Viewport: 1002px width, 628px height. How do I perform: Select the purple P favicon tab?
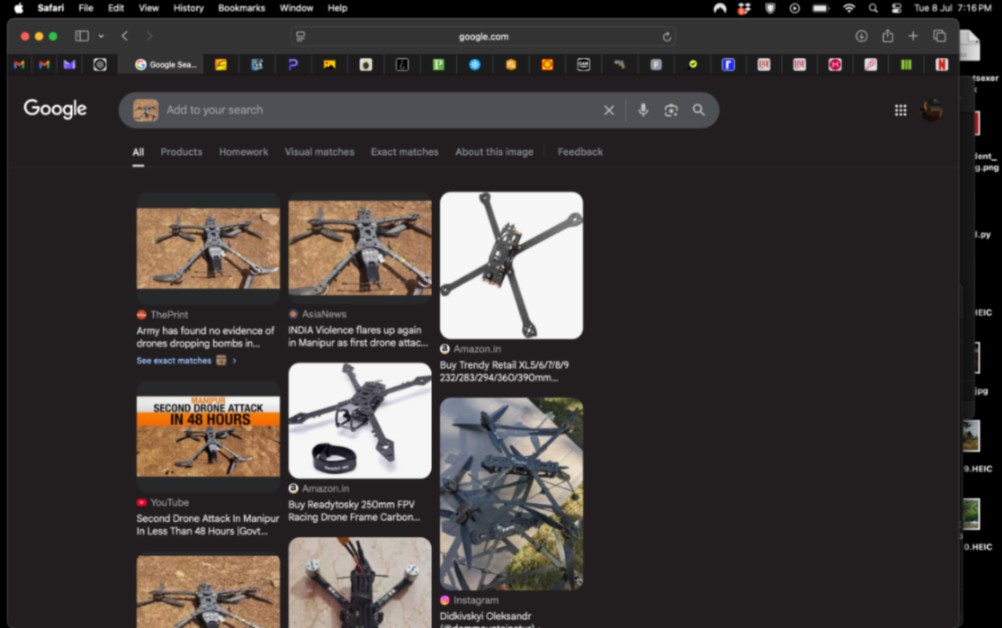pos(293,65)
